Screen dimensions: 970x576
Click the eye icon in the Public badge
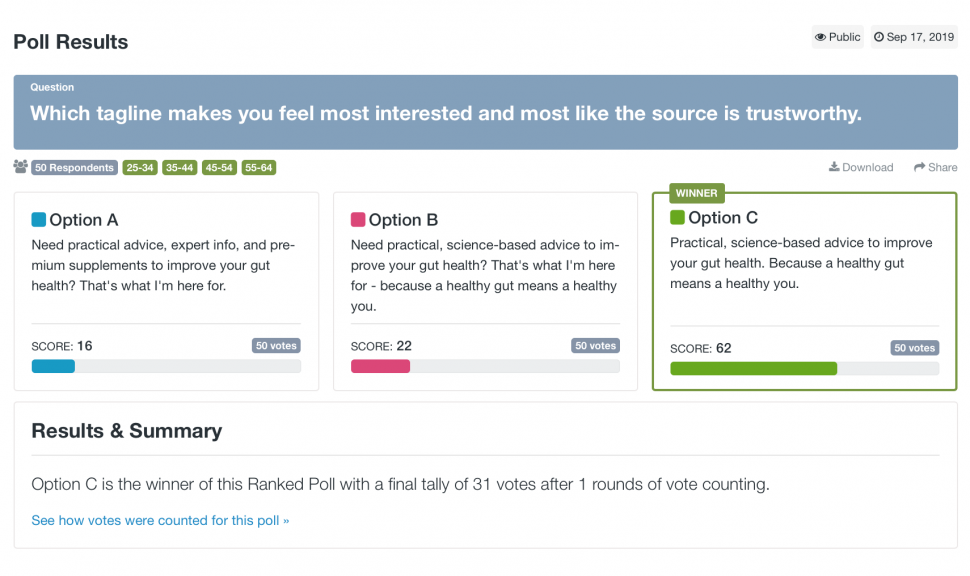pyautogui.click(x=820, y=37)
